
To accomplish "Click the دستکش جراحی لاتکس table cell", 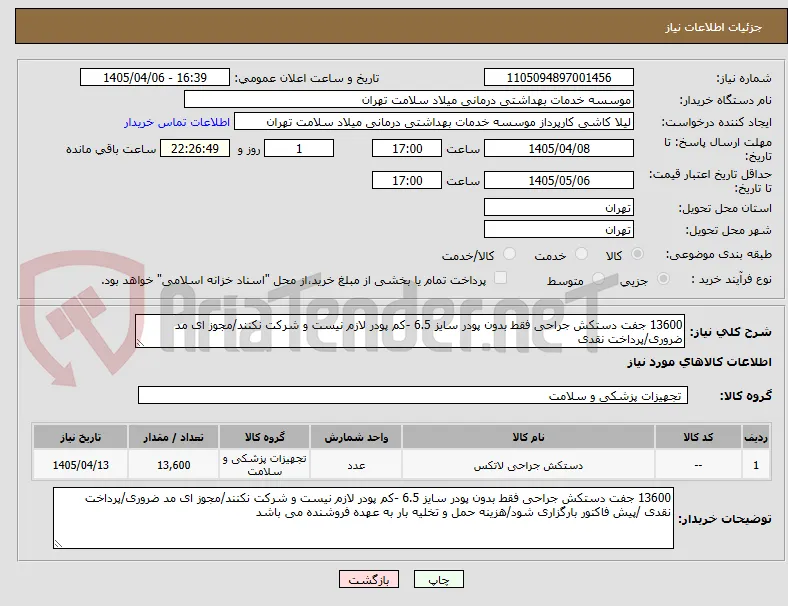I will pyautogui.click(x=528, y=465).
